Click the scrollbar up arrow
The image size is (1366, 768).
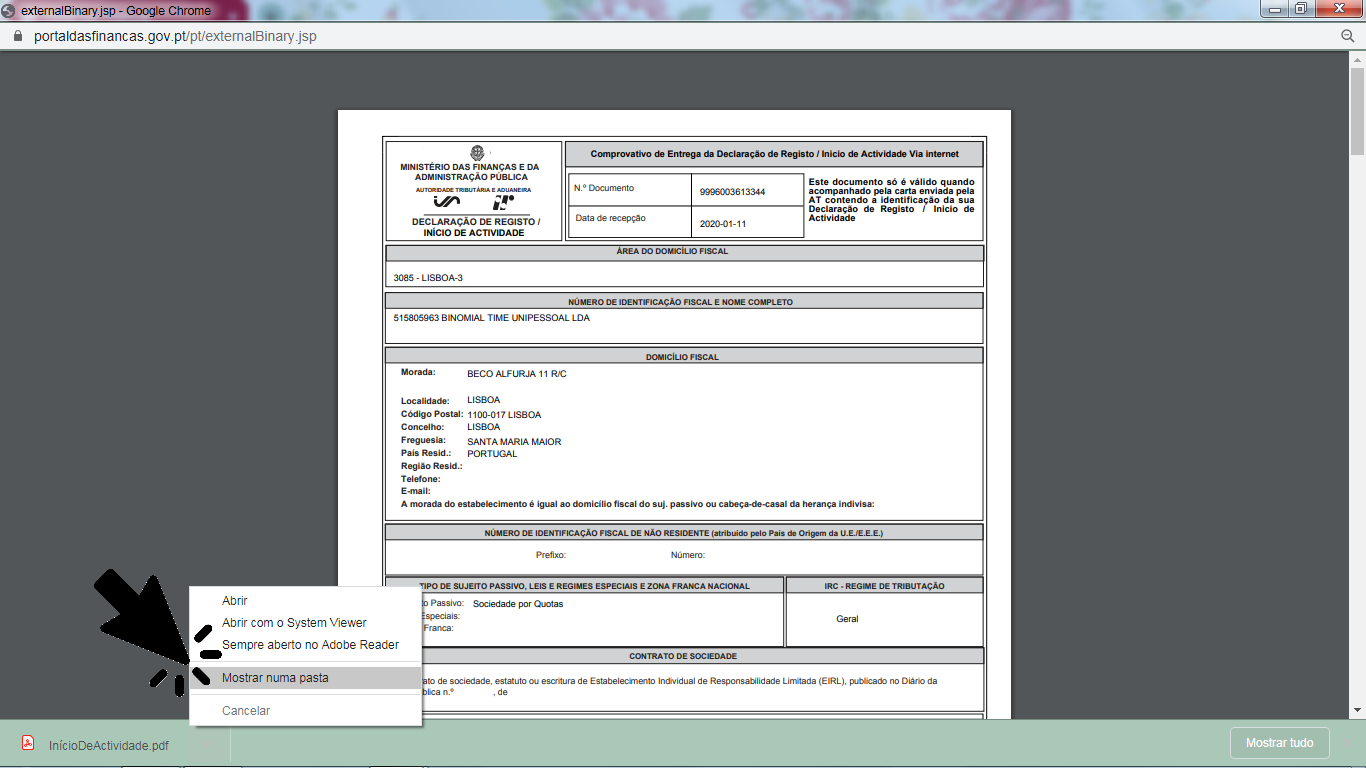[1357, 58]
